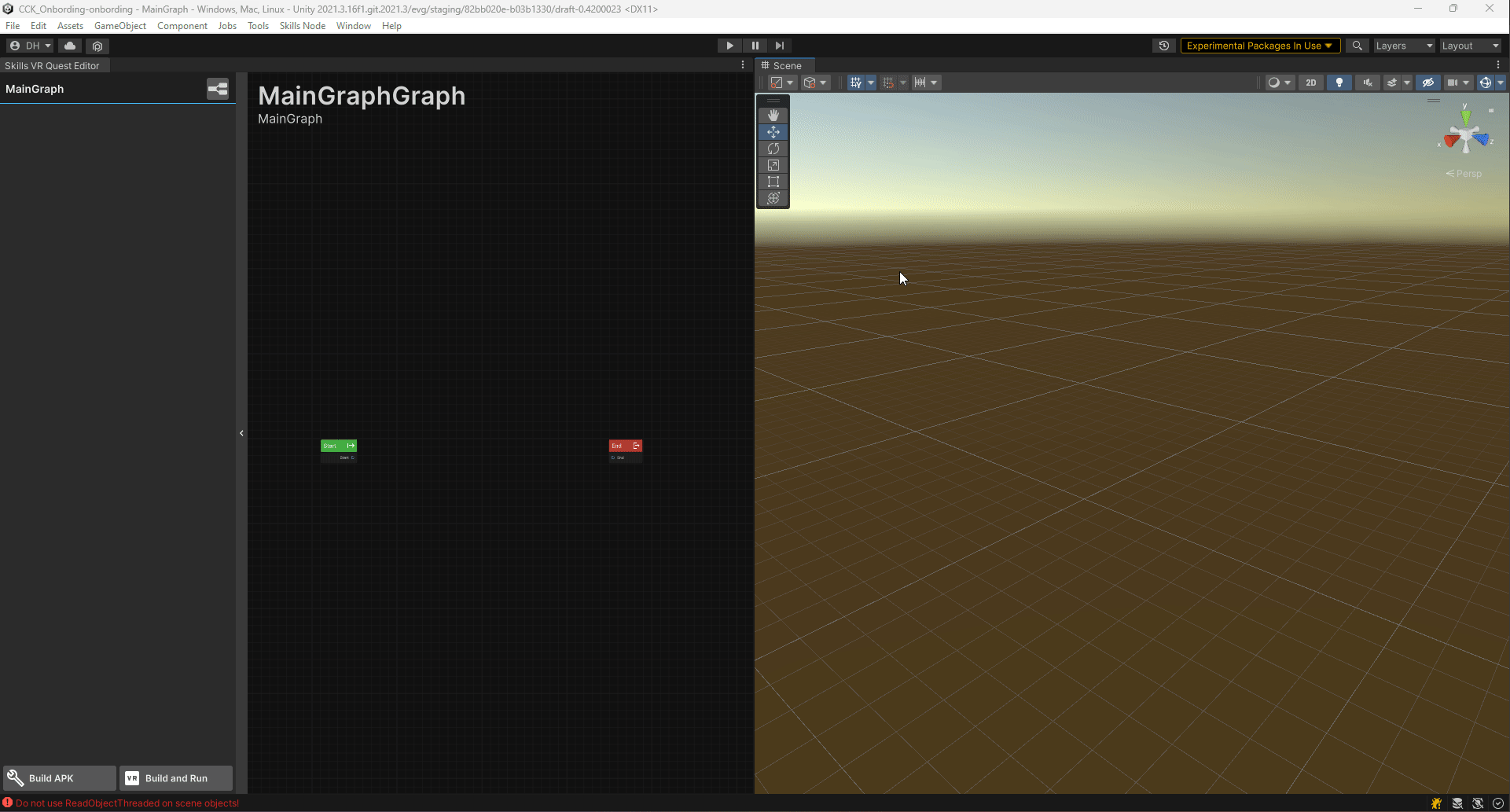Switch to the Scene tab
1510x812 pixels.
[x=786, y=65]
